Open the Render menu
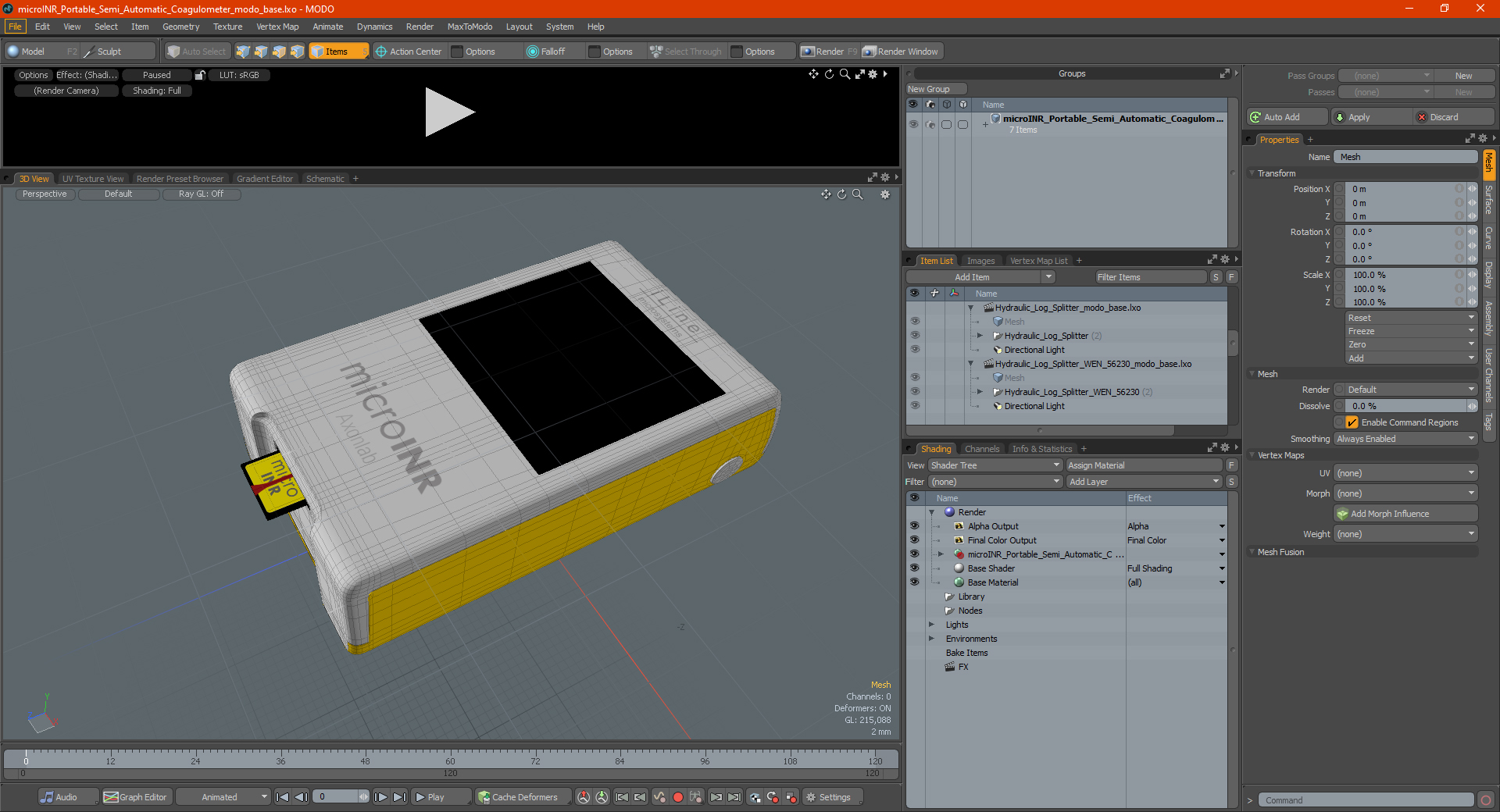The image size is (1500, 812). tap(420, 27)
